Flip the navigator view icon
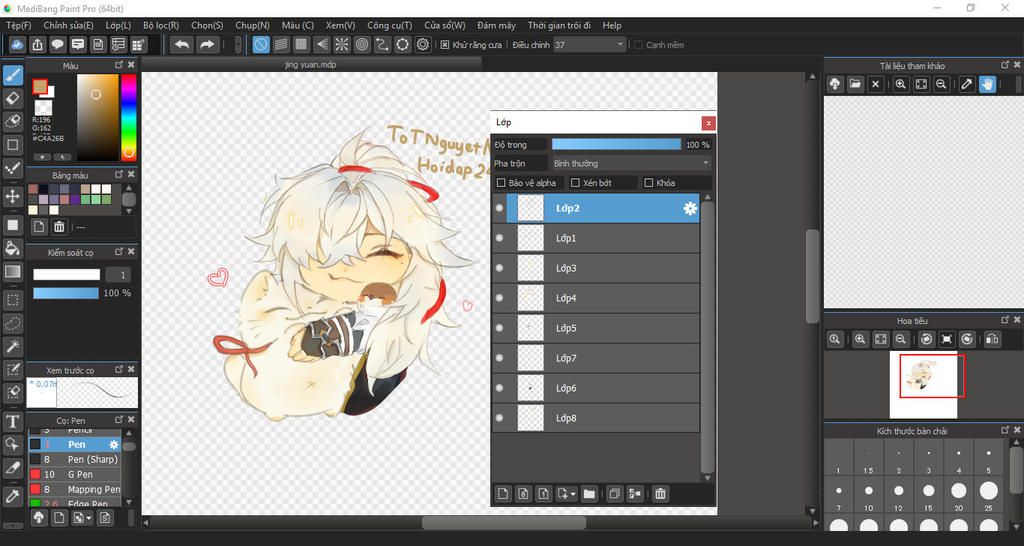Screen dimensions: 1024x546 993,339
